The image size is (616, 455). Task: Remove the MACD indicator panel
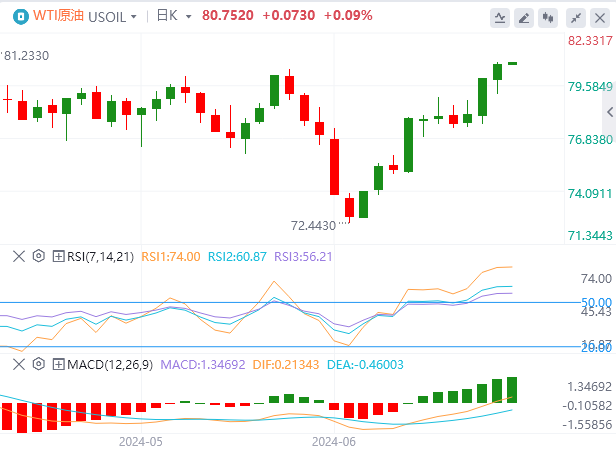(19, 365)
